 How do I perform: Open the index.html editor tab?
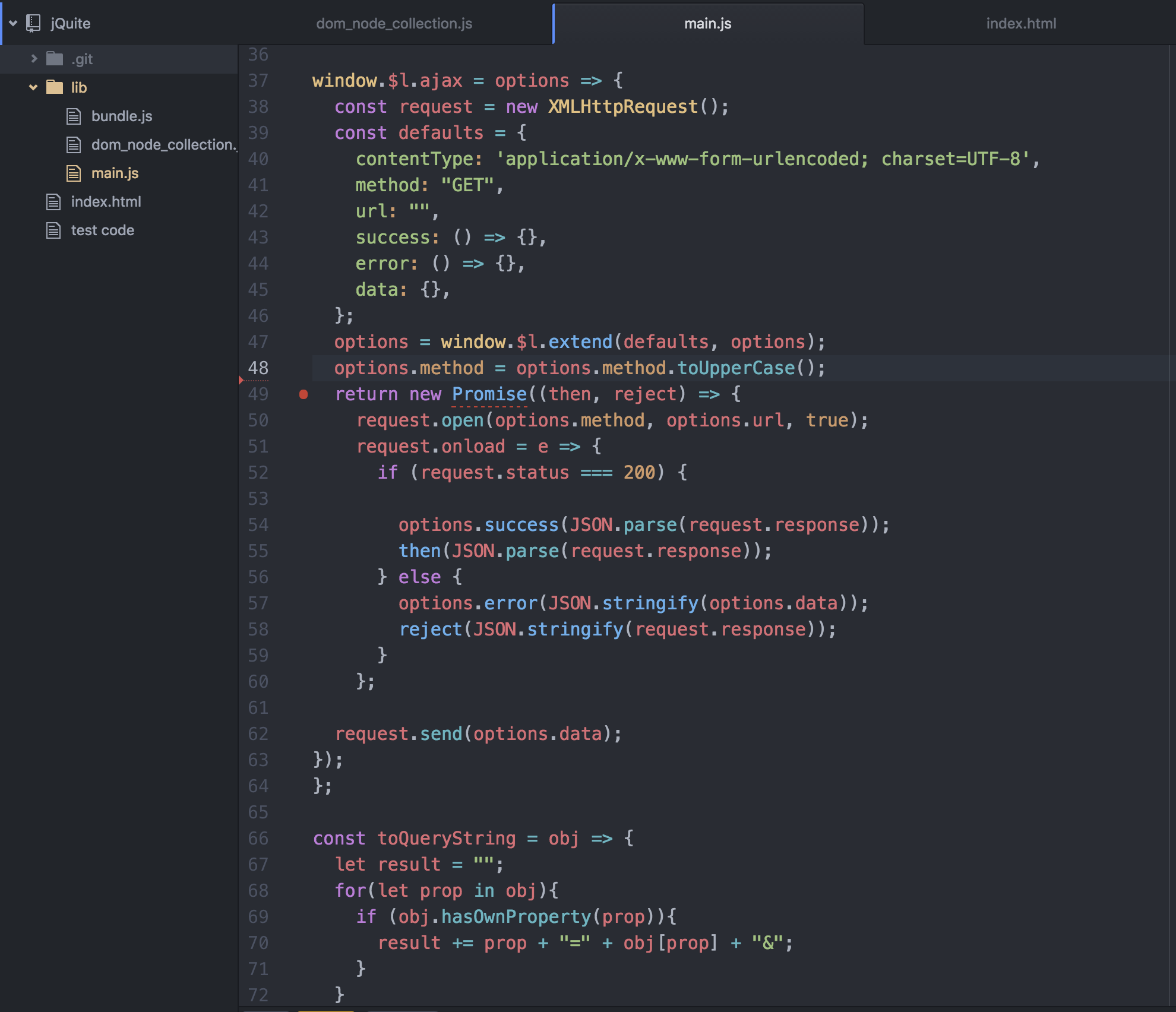tap(1021, 24)
